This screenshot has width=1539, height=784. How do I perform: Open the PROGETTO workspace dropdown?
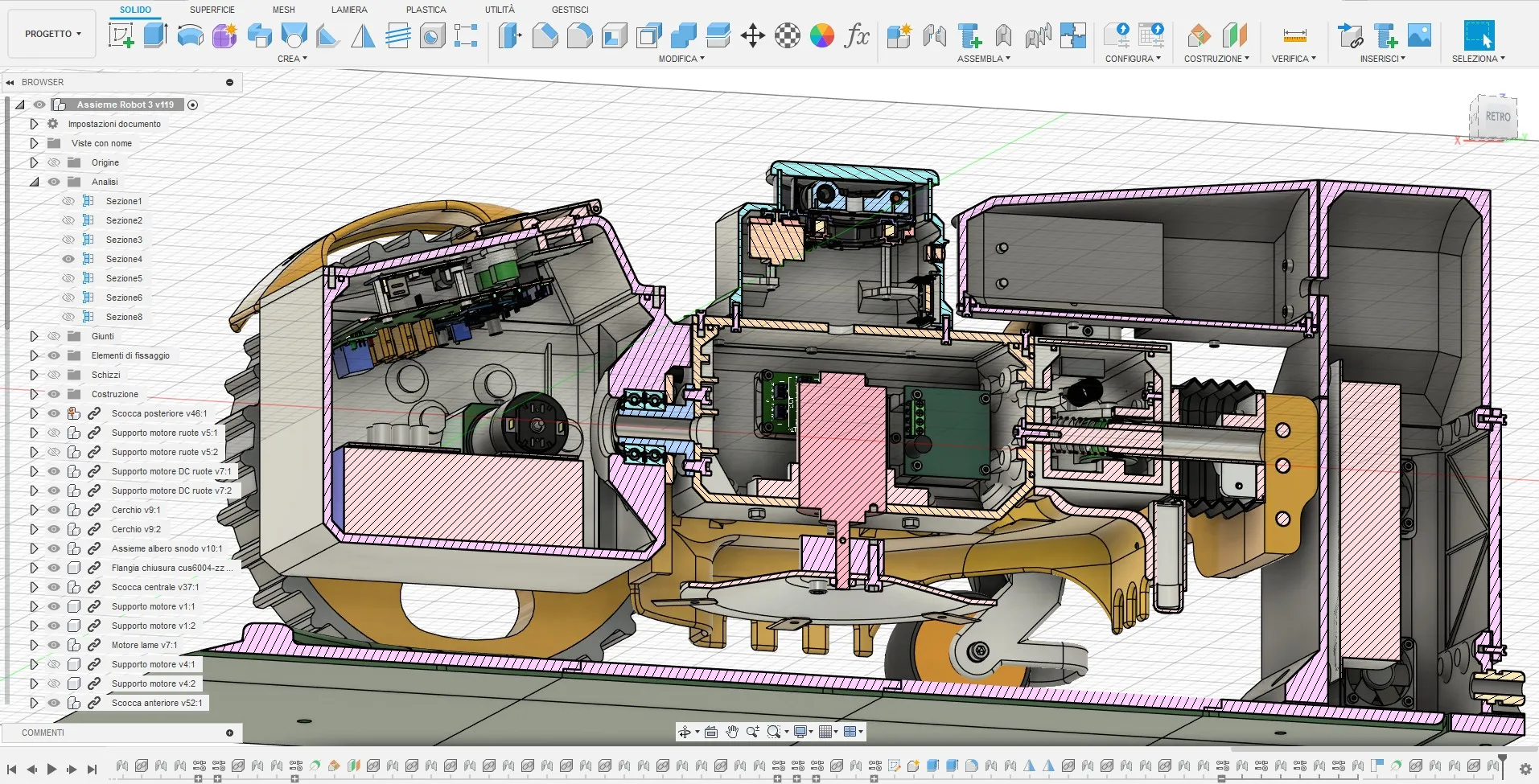click(x=52, y=34)
